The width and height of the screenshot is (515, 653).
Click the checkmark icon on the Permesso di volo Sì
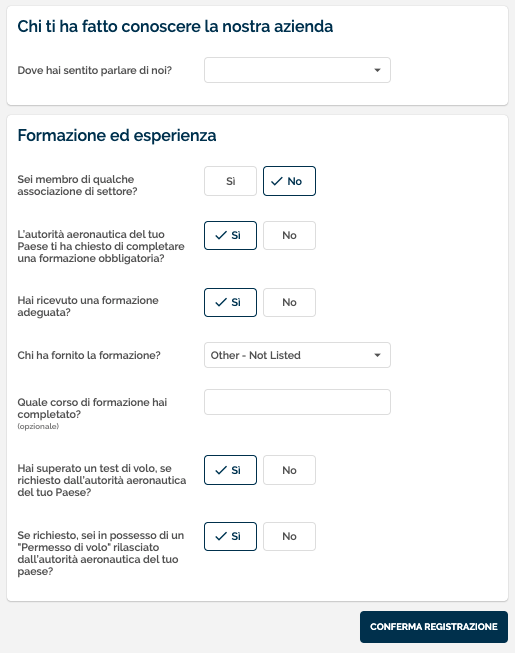point(221,536)
